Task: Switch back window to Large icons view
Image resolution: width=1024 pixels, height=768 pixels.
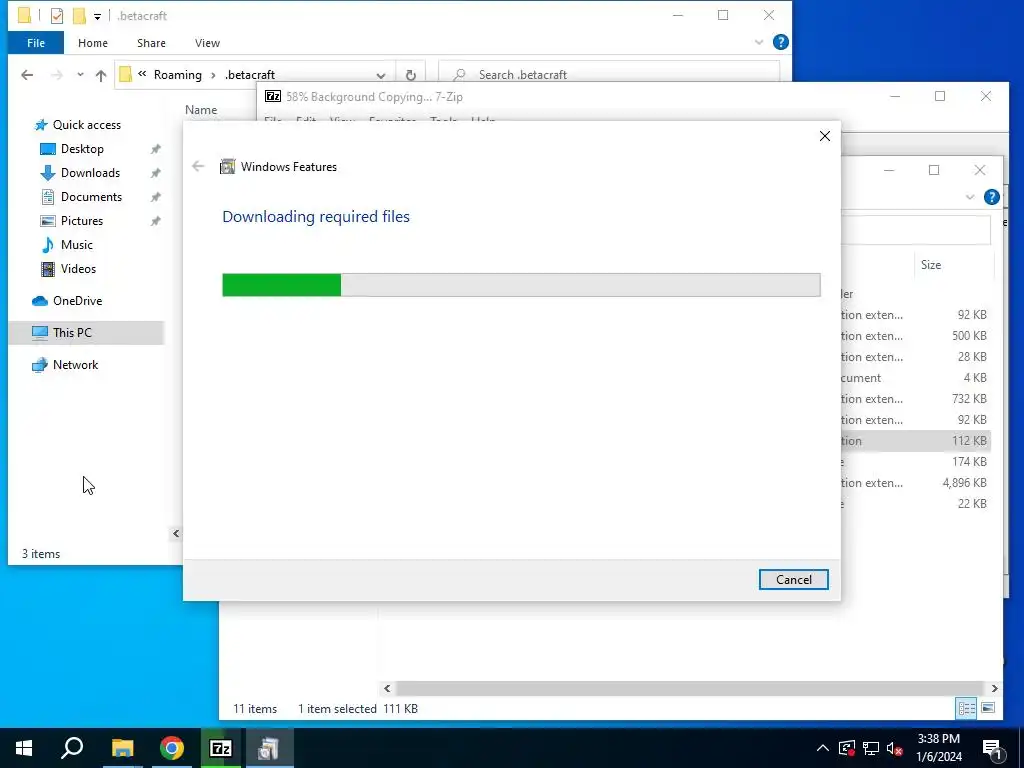Action: tap(987, 708)
